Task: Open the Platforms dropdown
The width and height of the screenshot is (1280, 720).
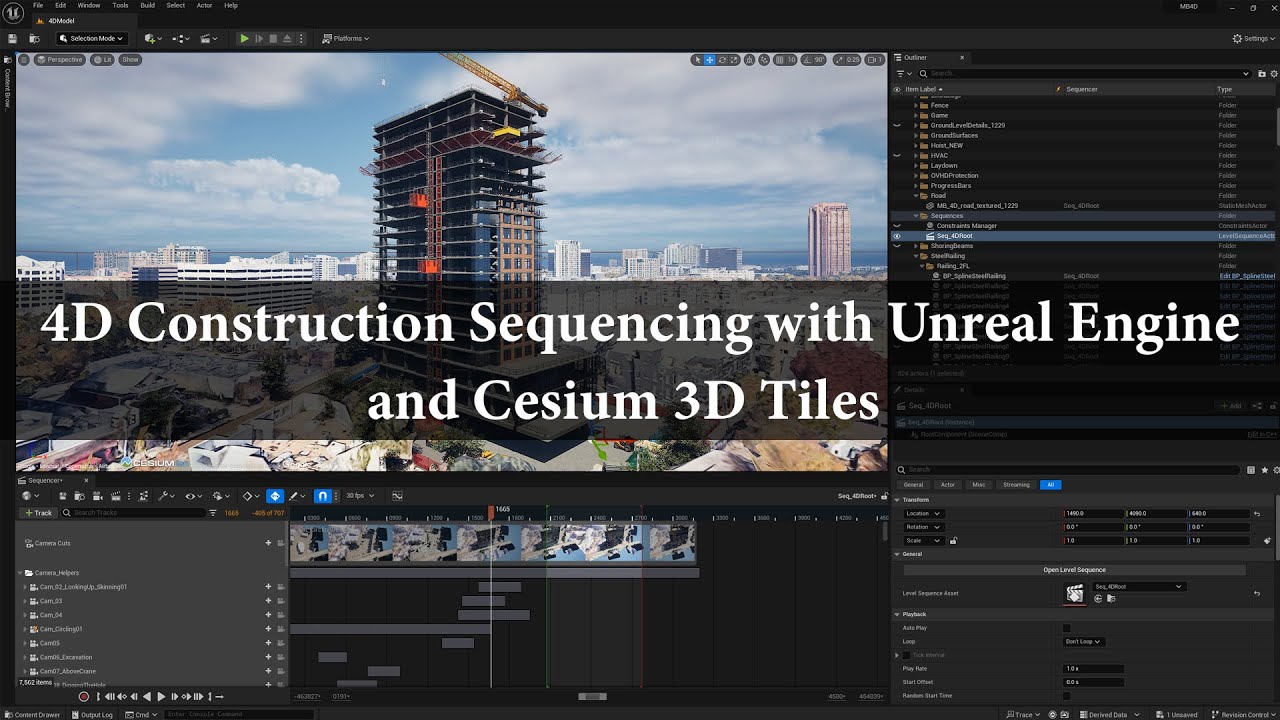Action: pyautogui.click(x=345, y=38)
